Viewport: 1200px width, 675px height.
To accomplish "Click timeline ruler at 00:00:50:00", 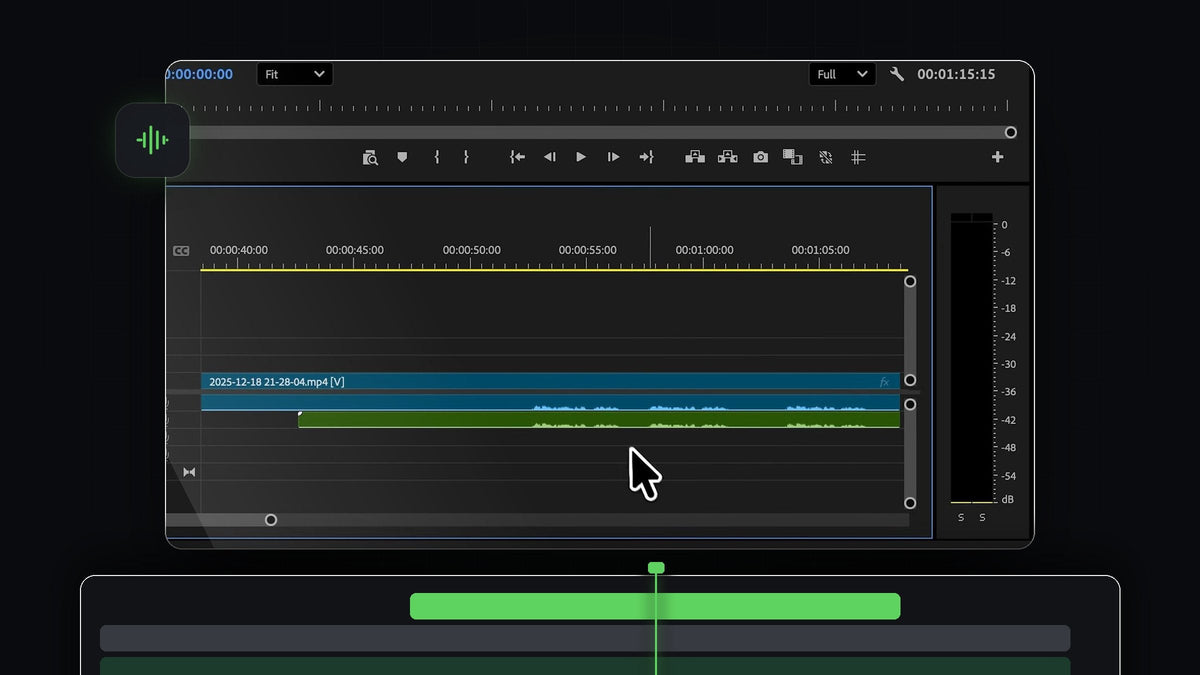I will (472, 250).
